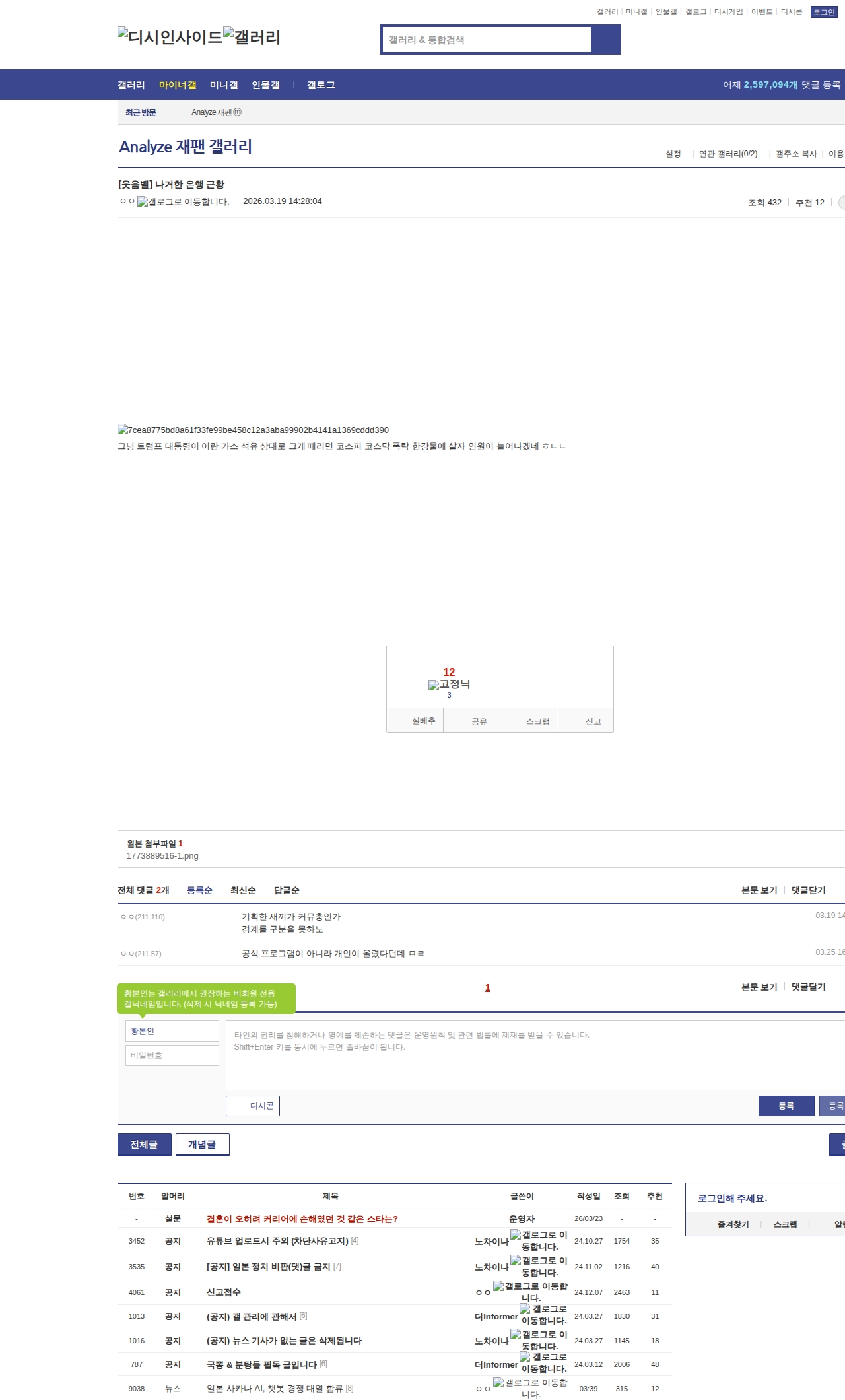This screenshot has width=845, height=1400.
Task: Open 갤러리 tab in blue navigation bar
Action: tap(131, 85)
